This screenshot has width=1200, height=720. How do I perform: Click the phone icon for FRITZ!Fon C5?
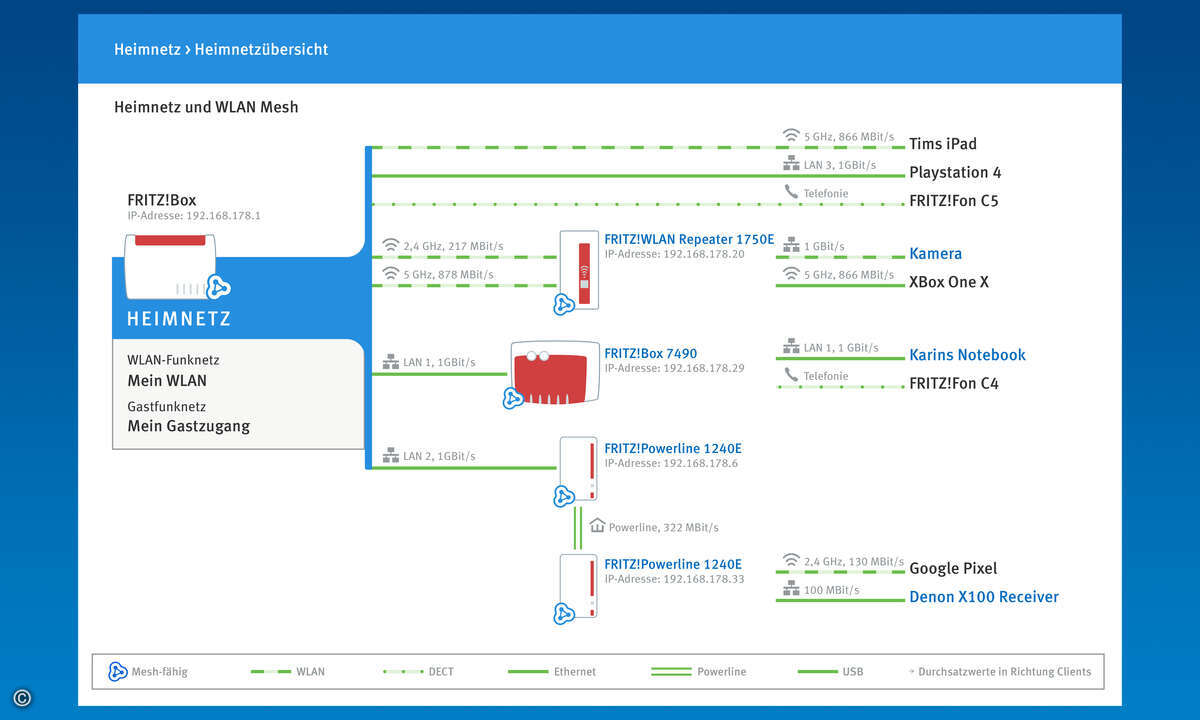[791, 193]
